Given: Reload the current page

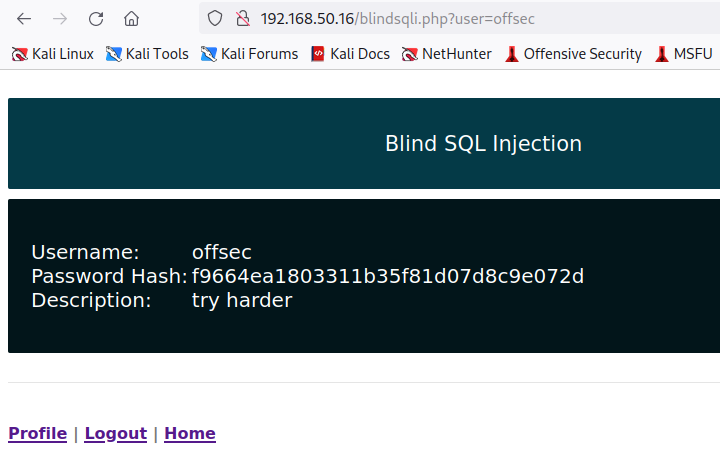Looking at the screenshot, I should click(96, 18).
